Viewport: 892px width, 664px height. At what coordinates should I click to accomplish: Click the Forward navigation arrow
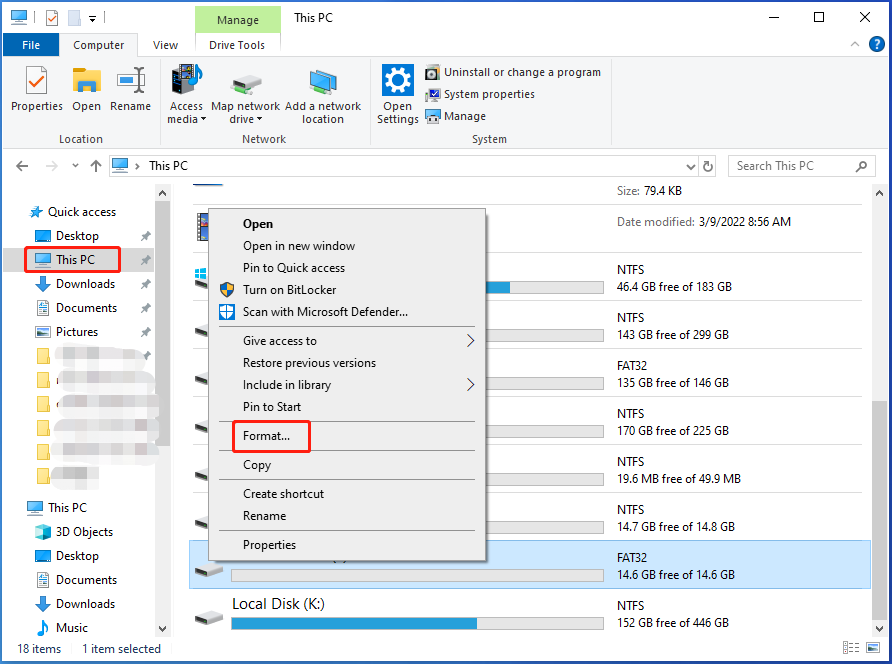point(52,166)
